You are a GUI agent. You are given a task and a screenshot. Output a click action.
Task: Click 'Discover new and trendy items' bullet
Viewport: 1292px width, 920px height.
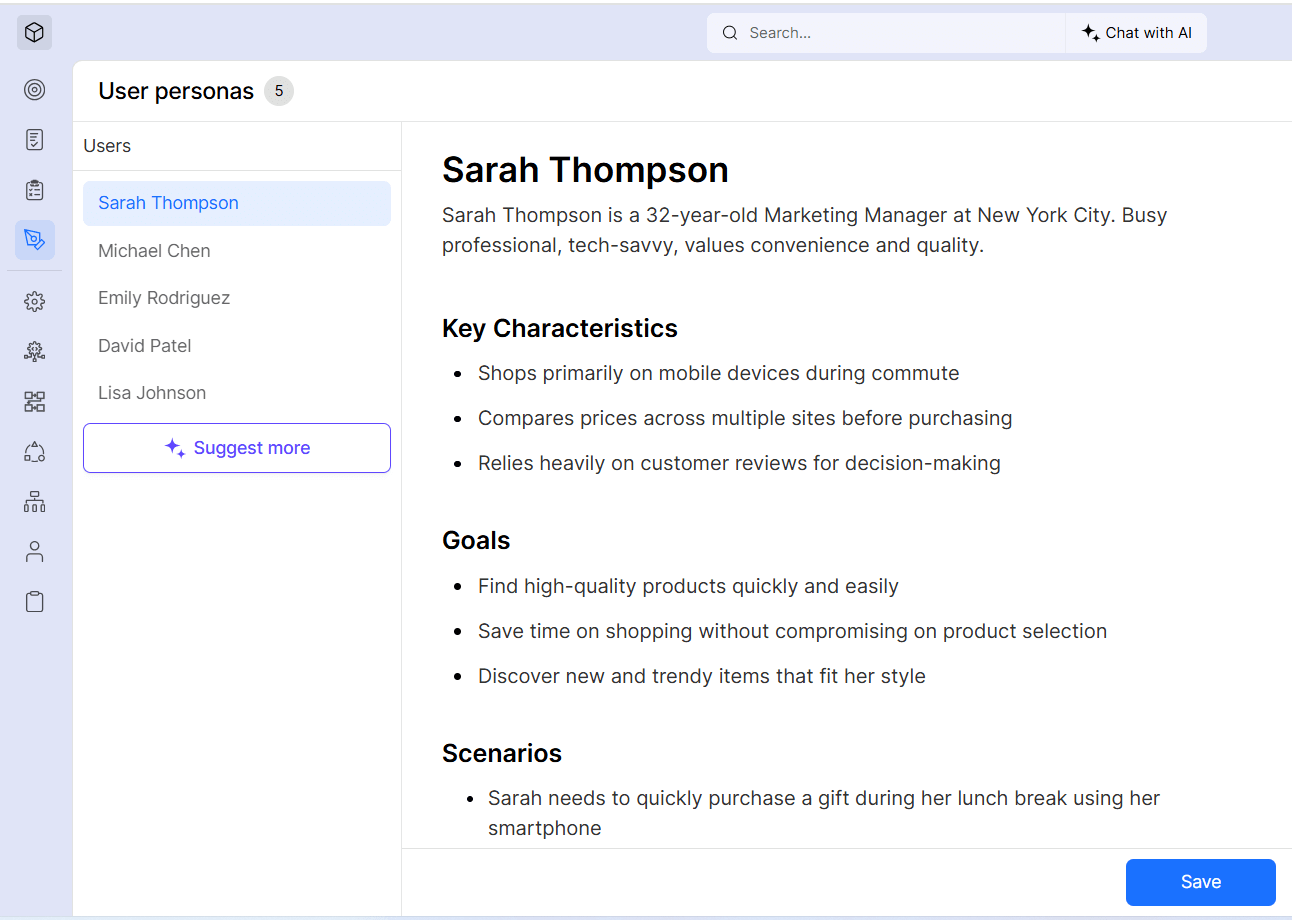[x=702, y=676]
